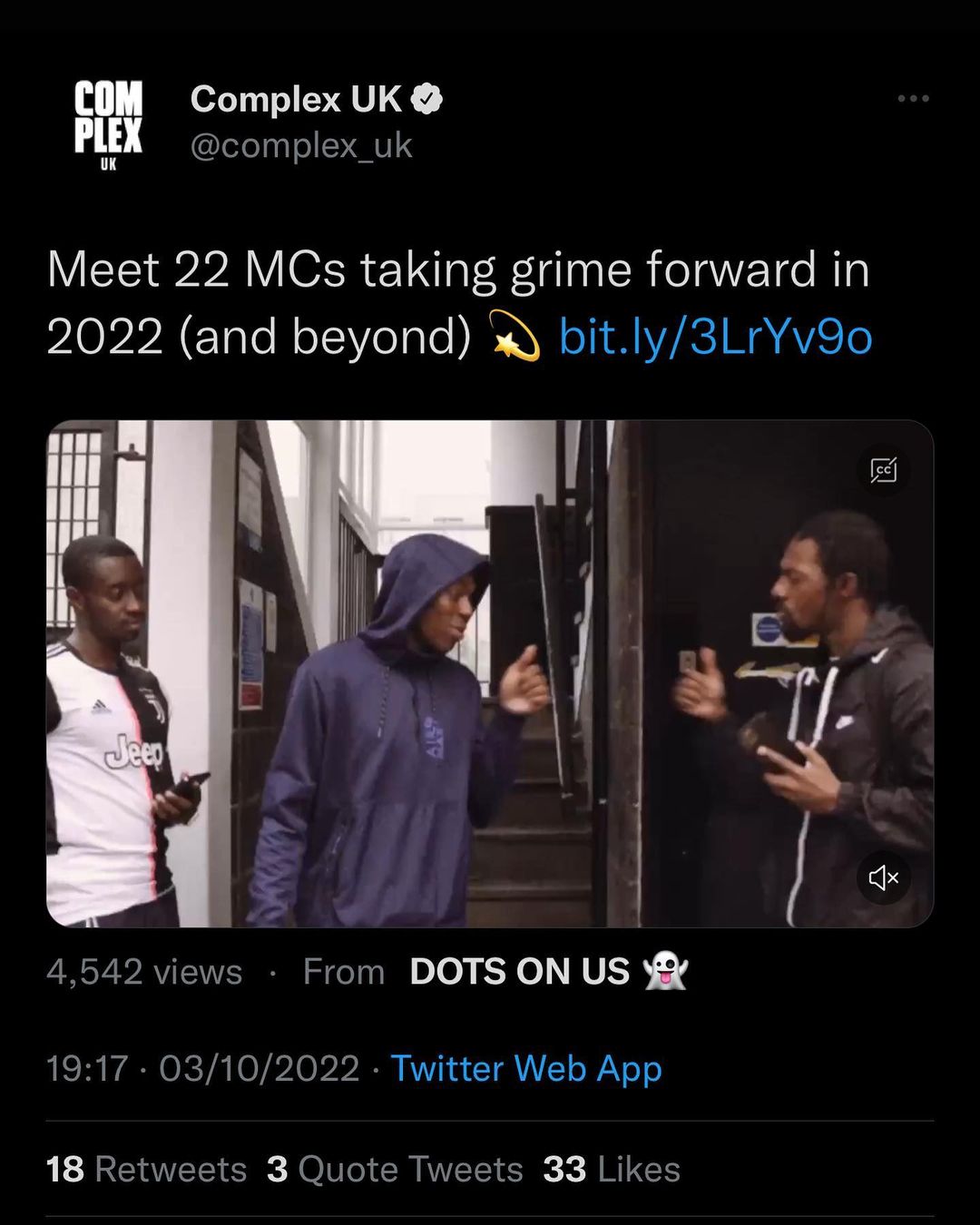
Task: Click the dizzy star emoji in the tweet
Action: pyautogui.click(x=514, y=337)
